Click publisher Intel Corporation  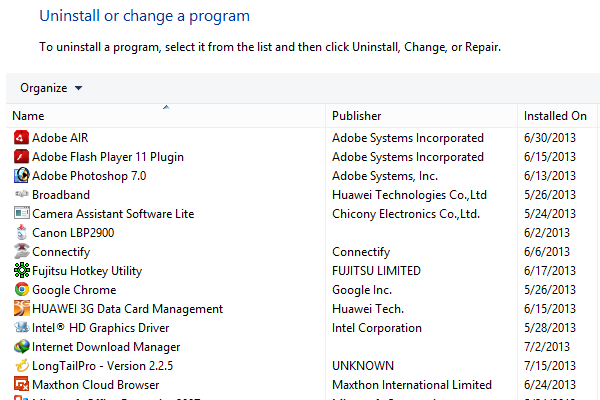tap(377, 328)
